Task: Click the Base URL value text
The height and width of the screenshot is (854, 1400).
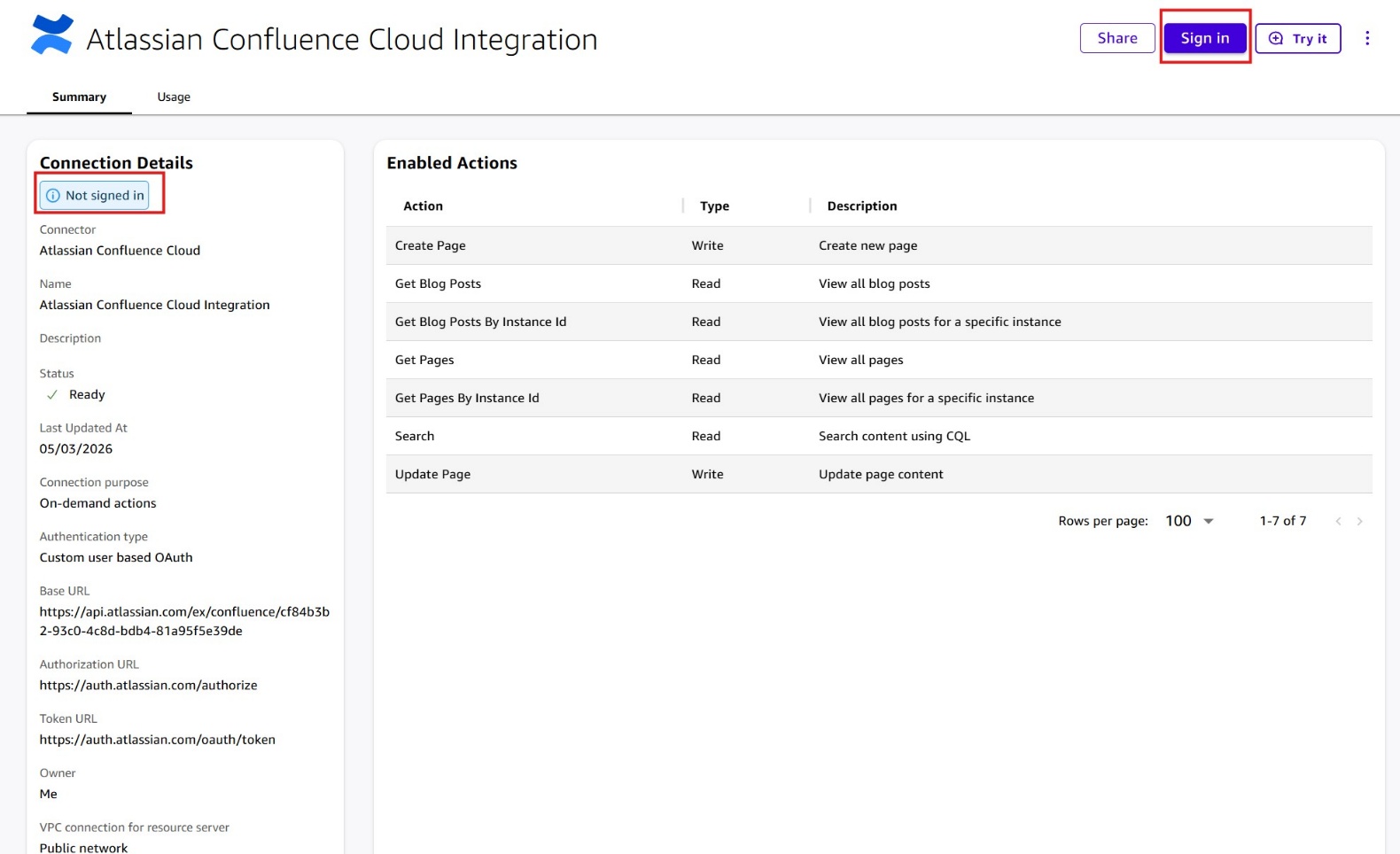Action: [x=184, y=621]
